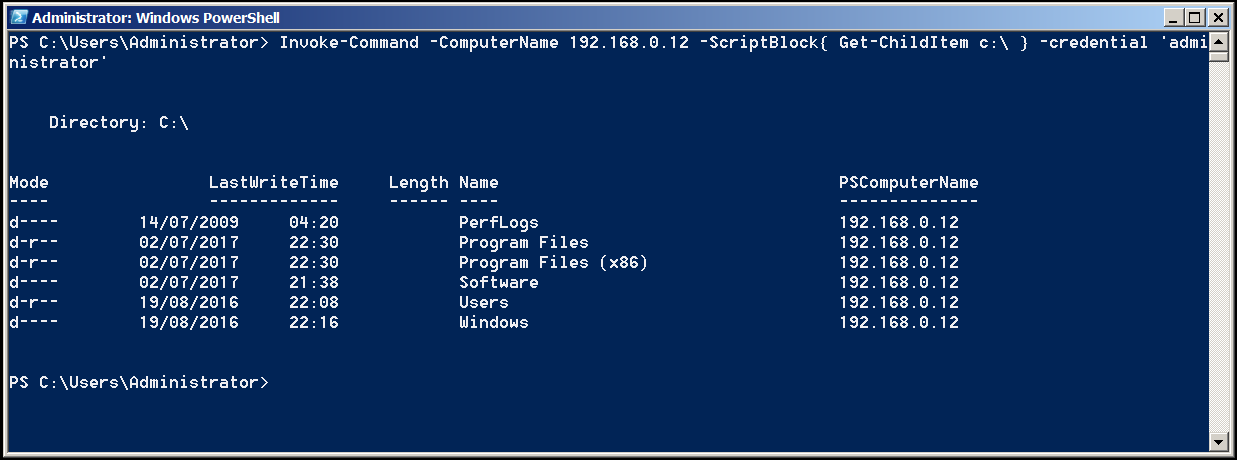
Task: Click the Software folder name in output
Action: pos(498,282)
